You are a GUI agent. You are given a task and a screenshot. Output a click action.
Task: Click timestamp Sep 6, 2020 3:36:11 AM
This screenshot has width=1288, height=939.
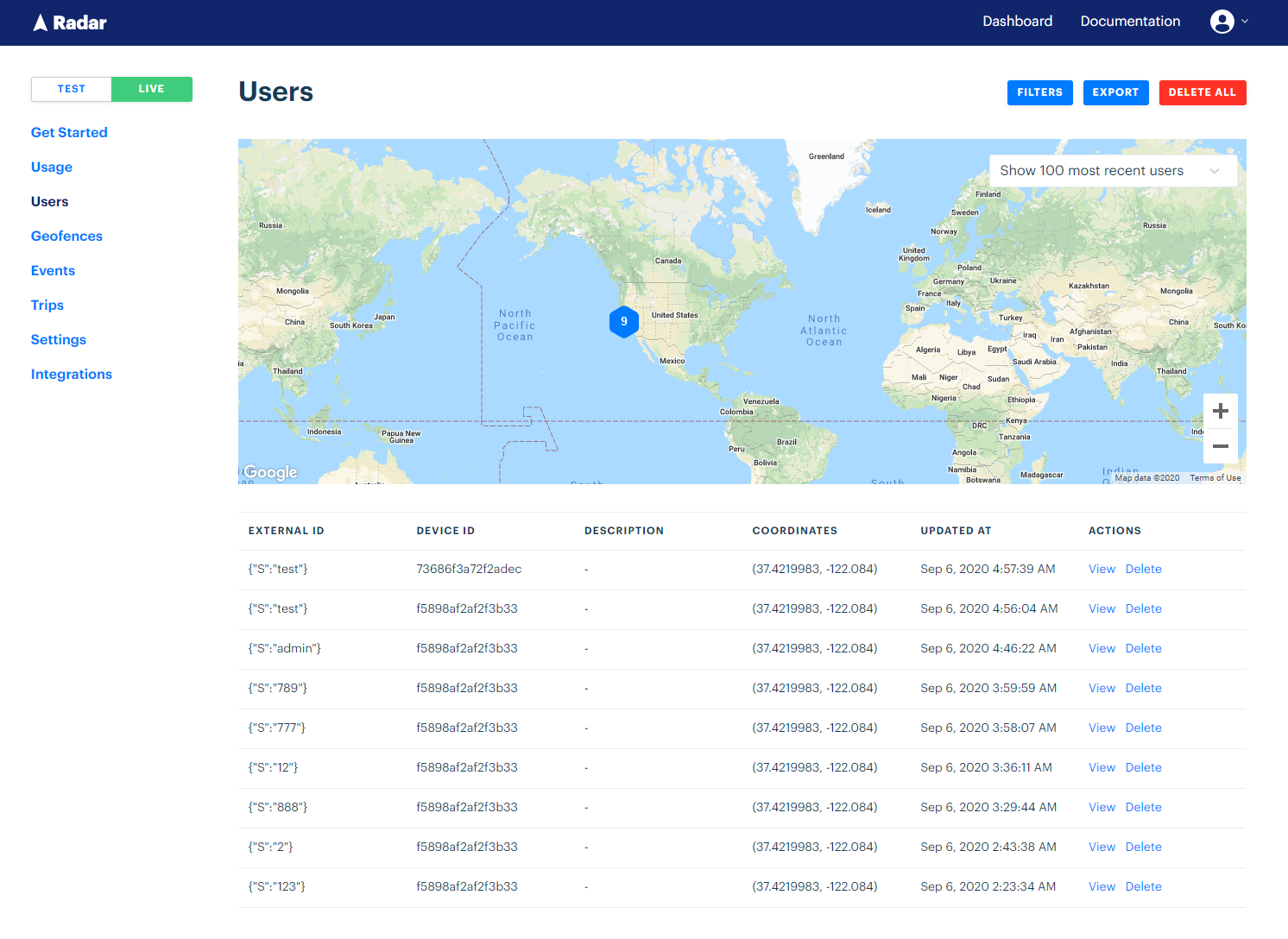[x=986, y=767]
